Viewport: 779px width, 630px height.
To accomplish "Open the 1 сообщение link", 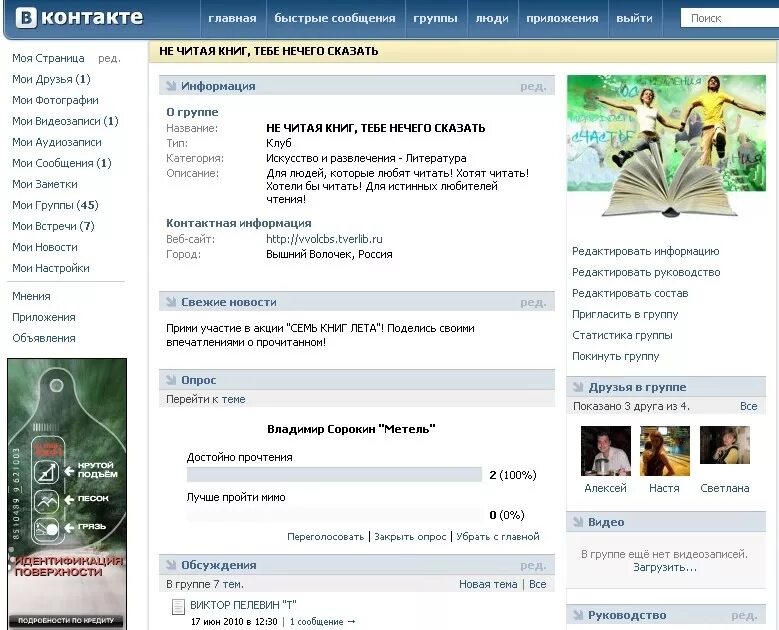I will [x=322, y=622].
